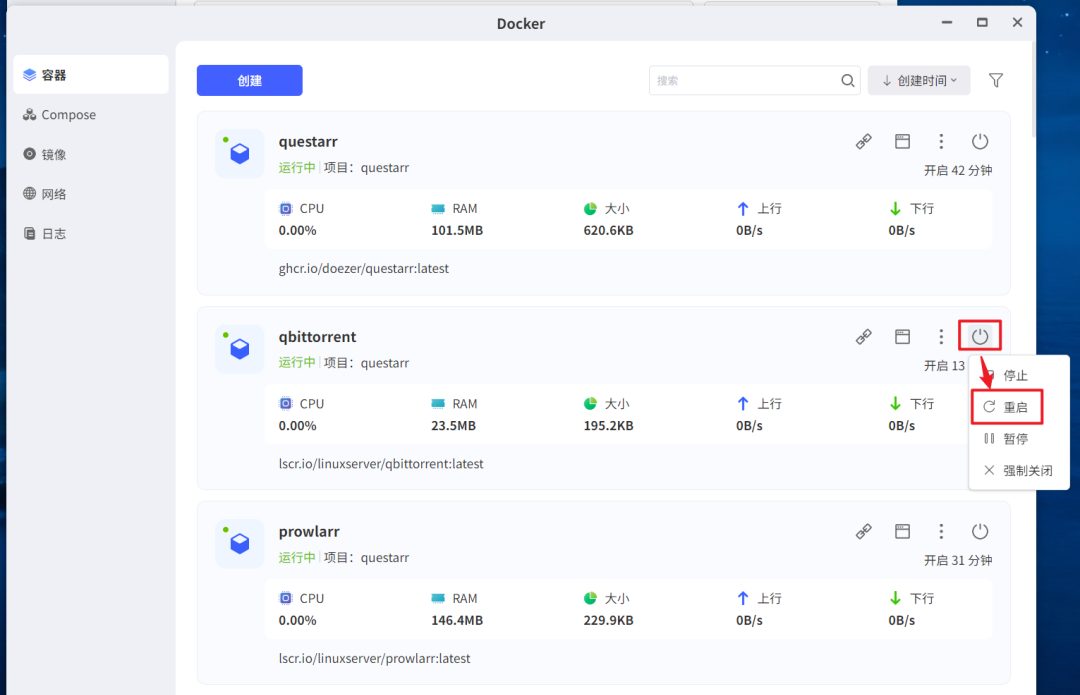Choose 强制关闭 force shutdown option
1080x695 pixels.
click(x=1019, y=470)
